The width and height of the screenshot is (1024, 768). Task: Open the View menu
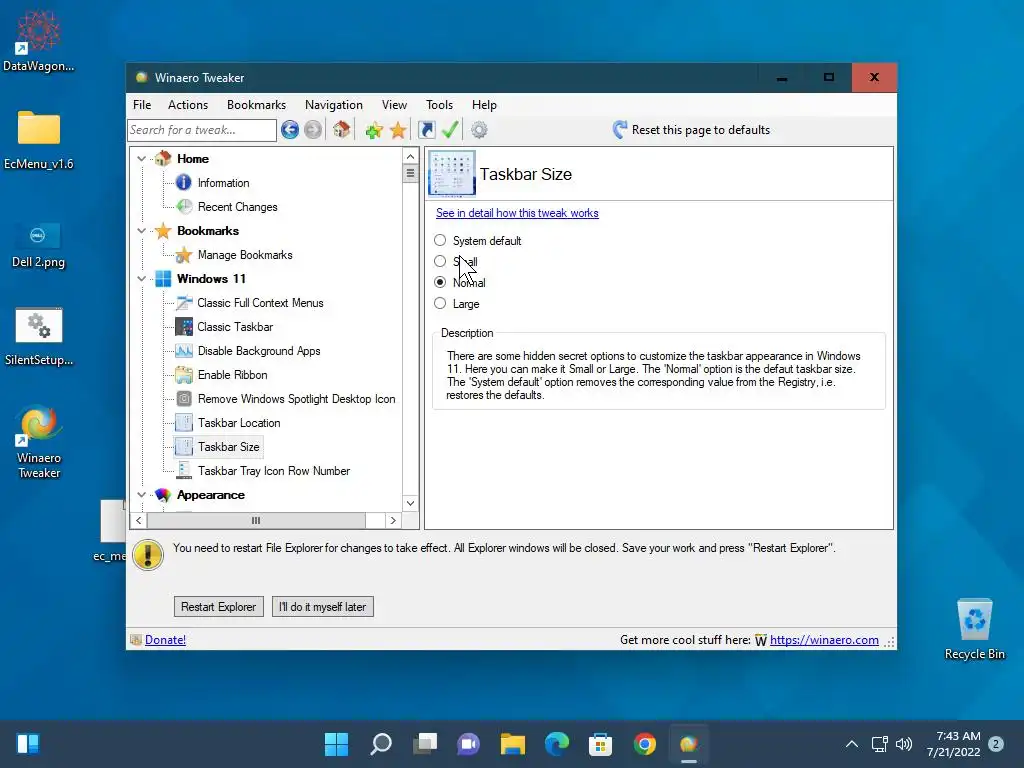pos(394,104)
